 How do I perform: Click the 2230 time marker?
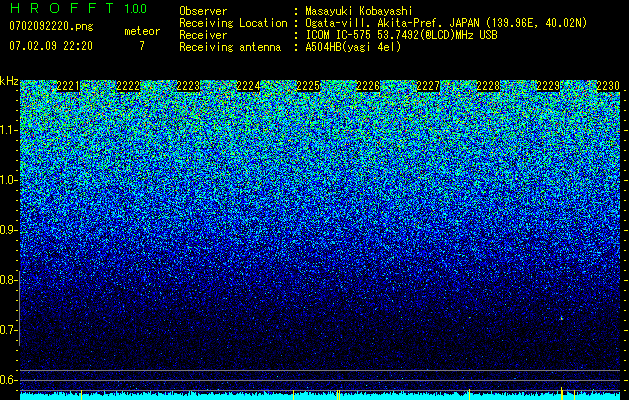[x=608, y=86]
